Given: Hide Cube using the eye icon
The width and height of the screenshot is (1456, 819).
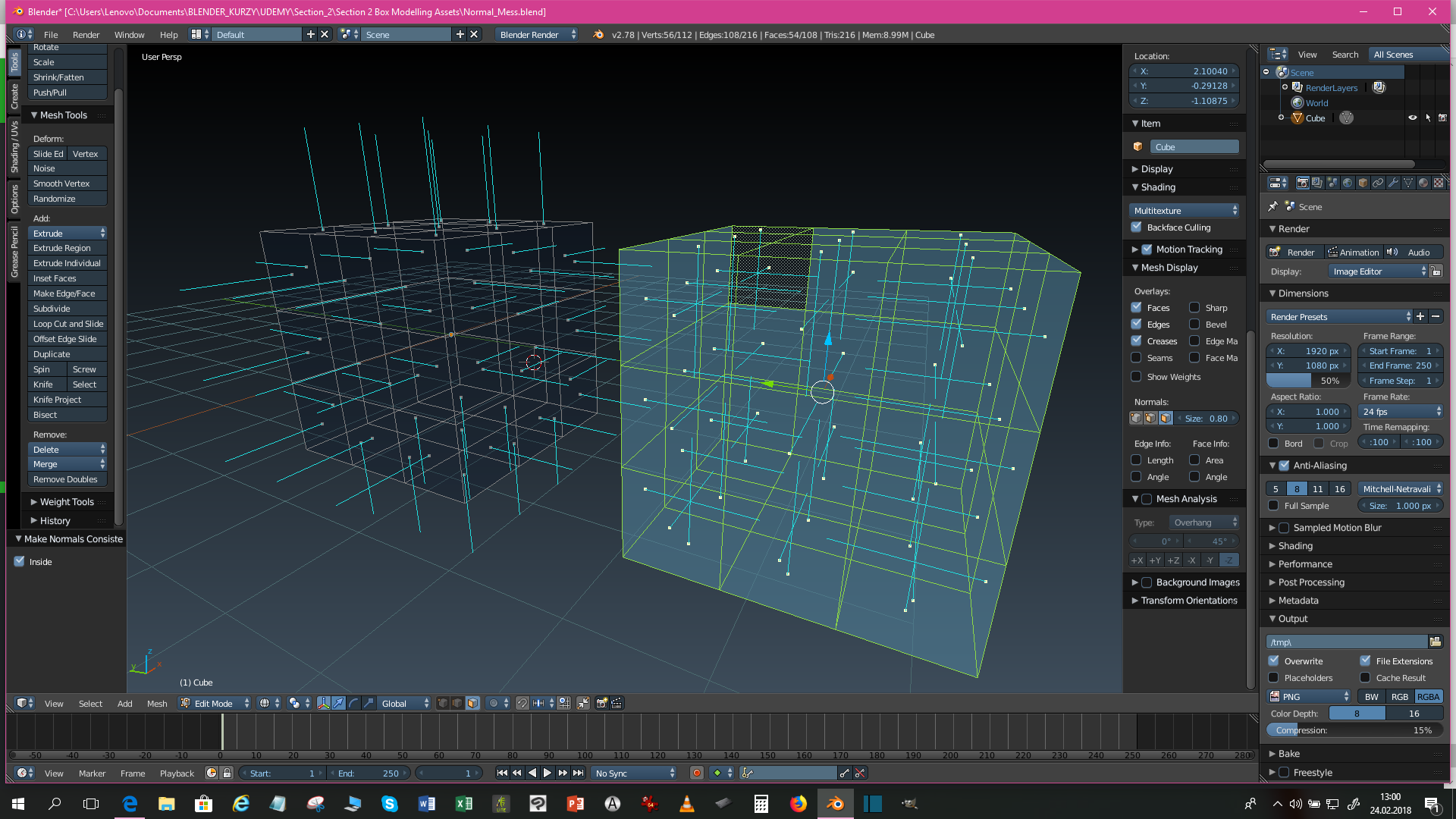Looking at the screenshot, I should (x=1412, y=118).
